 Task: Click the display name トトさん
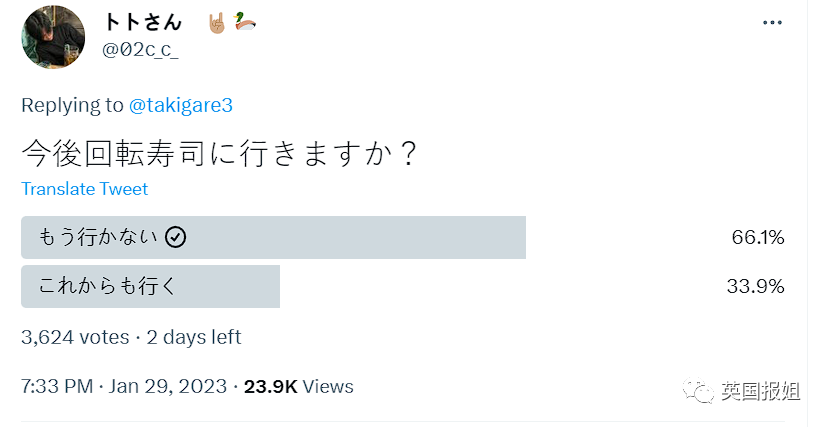click(147, 22)
